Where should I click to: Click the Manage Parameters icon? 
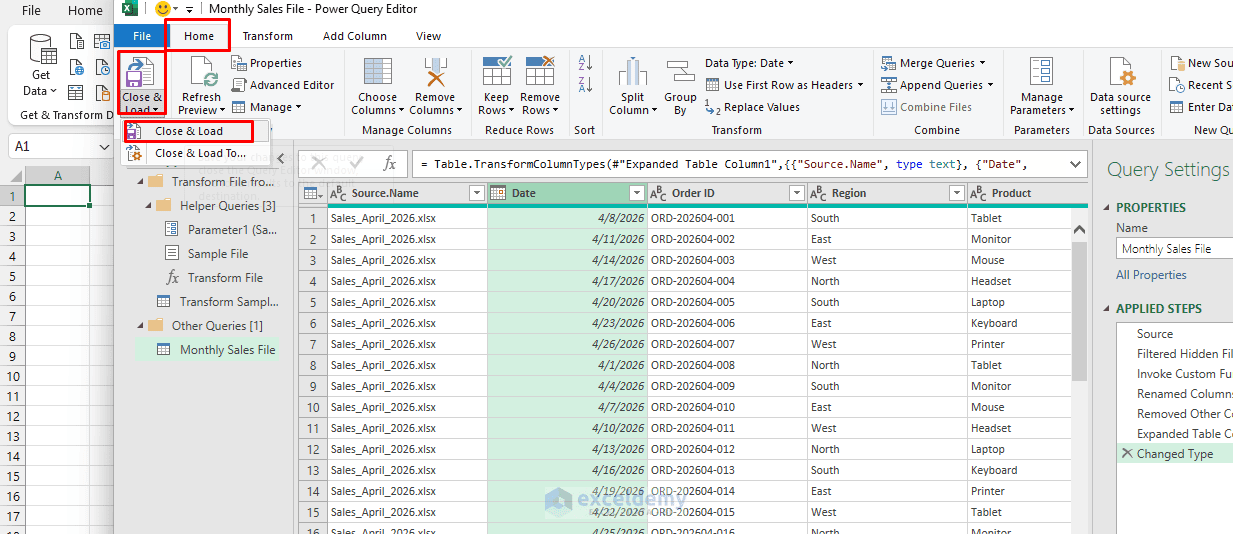coord(1041,73)
